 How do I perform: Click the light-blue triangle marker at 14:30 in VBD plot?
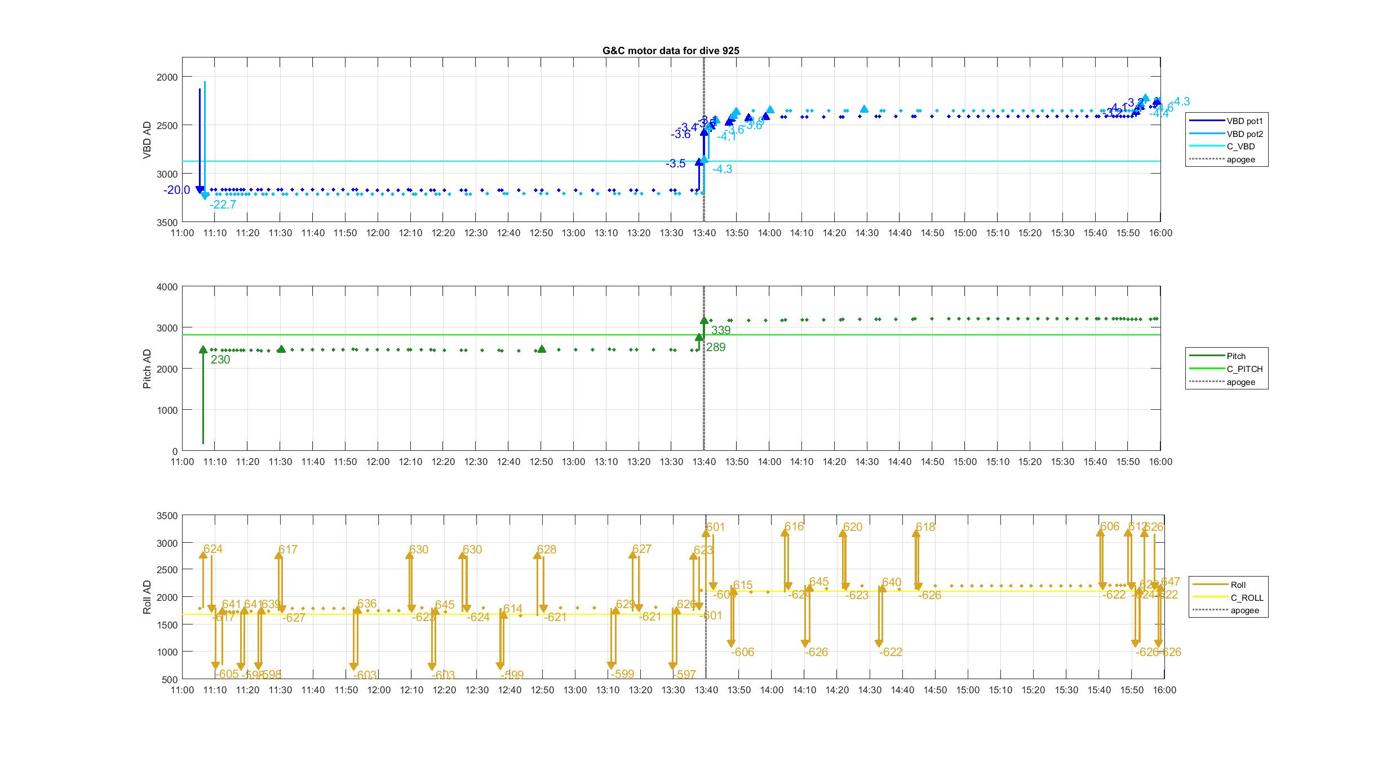coord(864,109)
